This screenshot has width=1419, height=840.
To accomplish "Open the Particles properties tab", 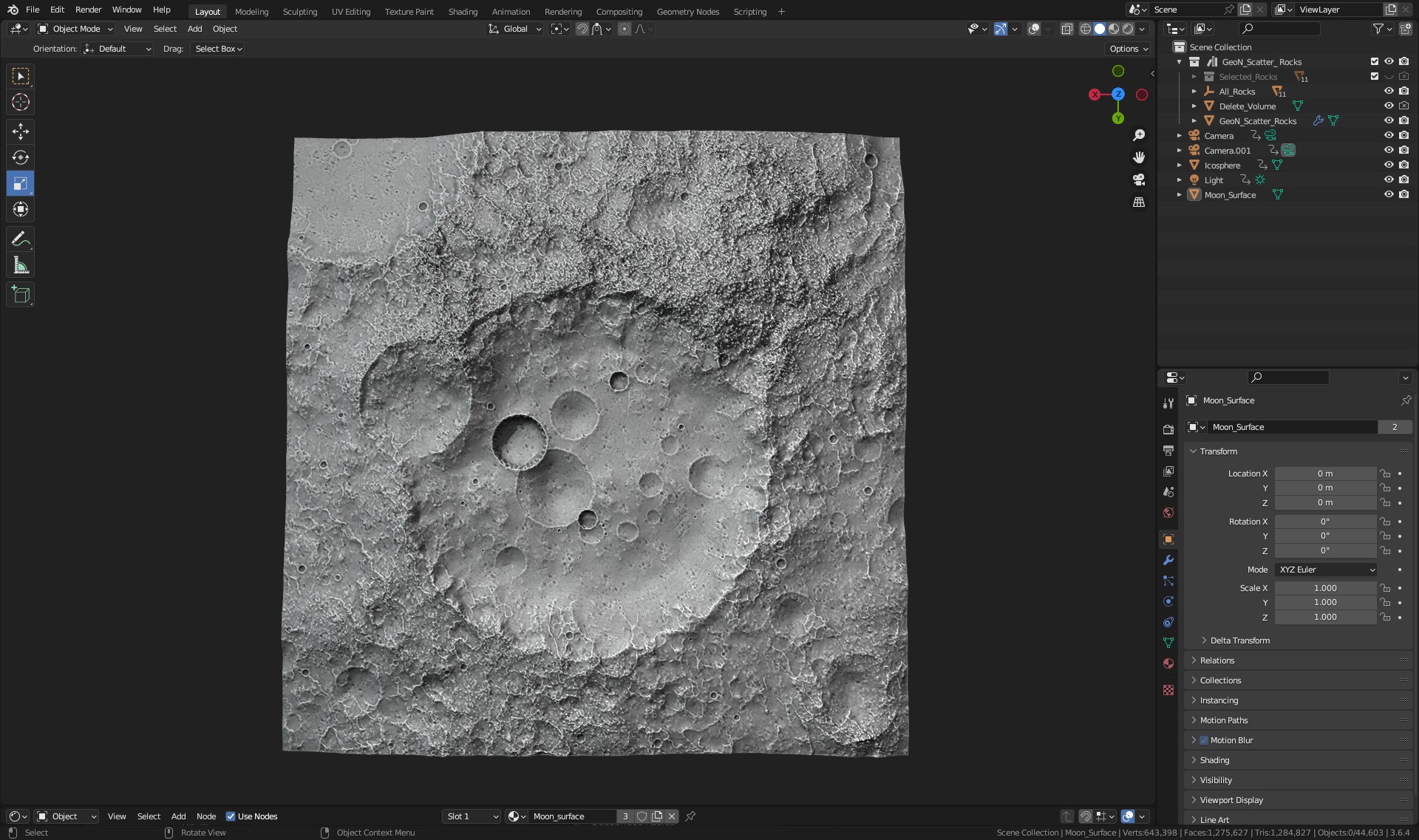I will click(x=1168, y=581).
